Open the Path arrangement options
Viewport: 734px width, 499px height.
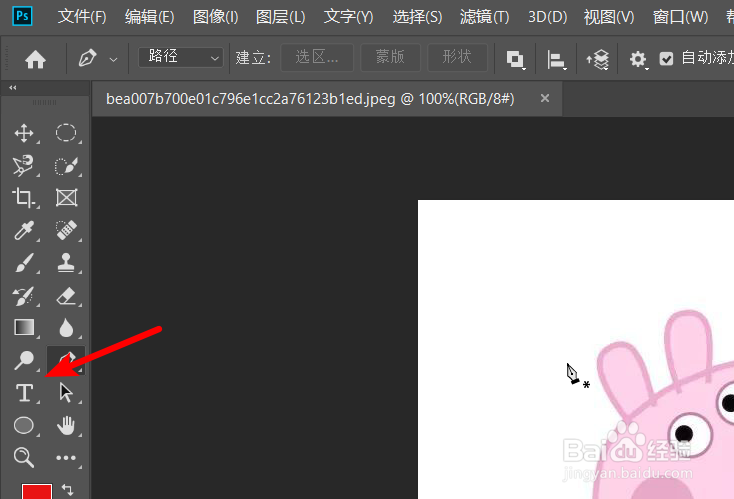pos(598,59)
